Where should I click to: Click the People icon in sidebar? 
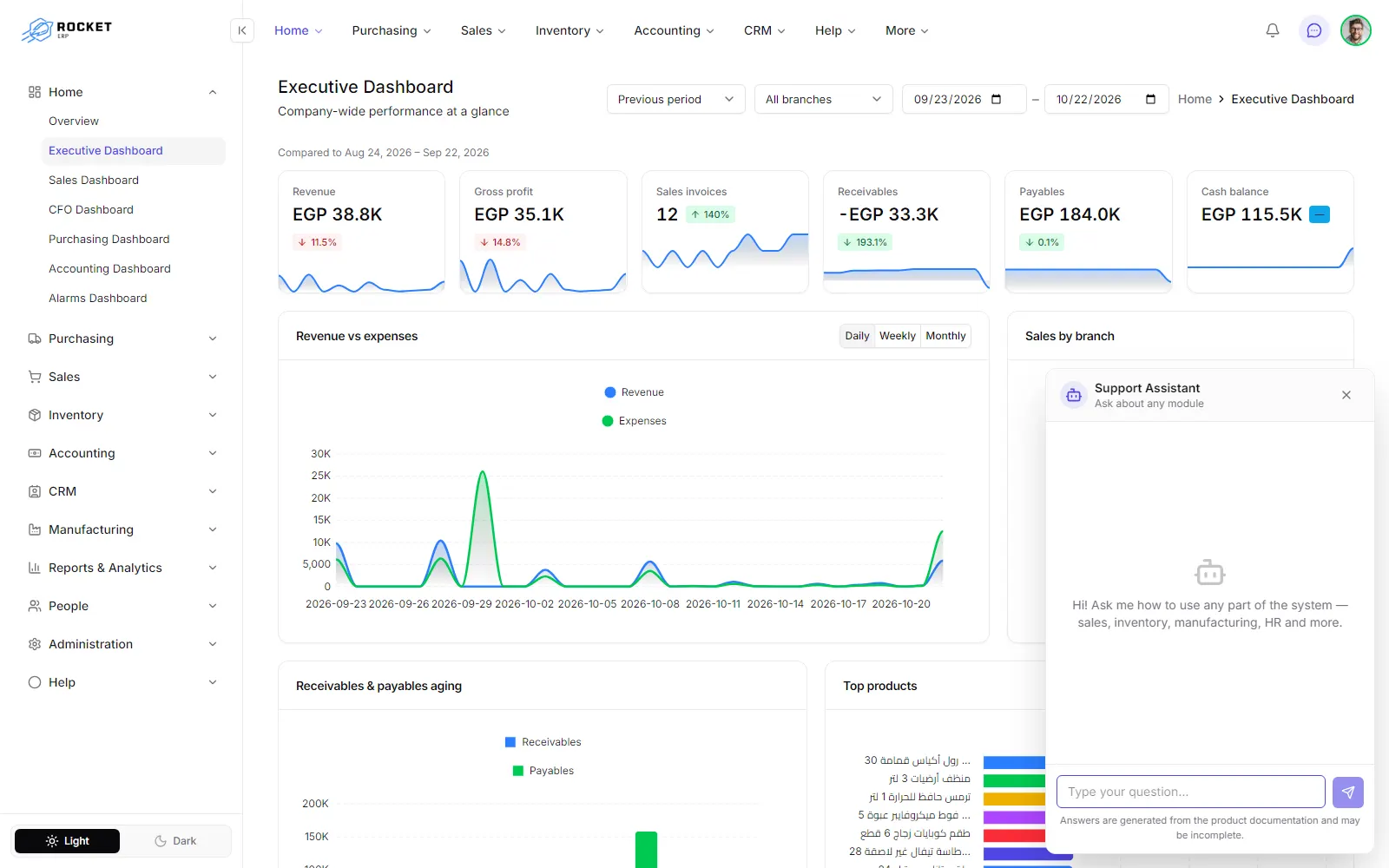click(x=35, y=606)
